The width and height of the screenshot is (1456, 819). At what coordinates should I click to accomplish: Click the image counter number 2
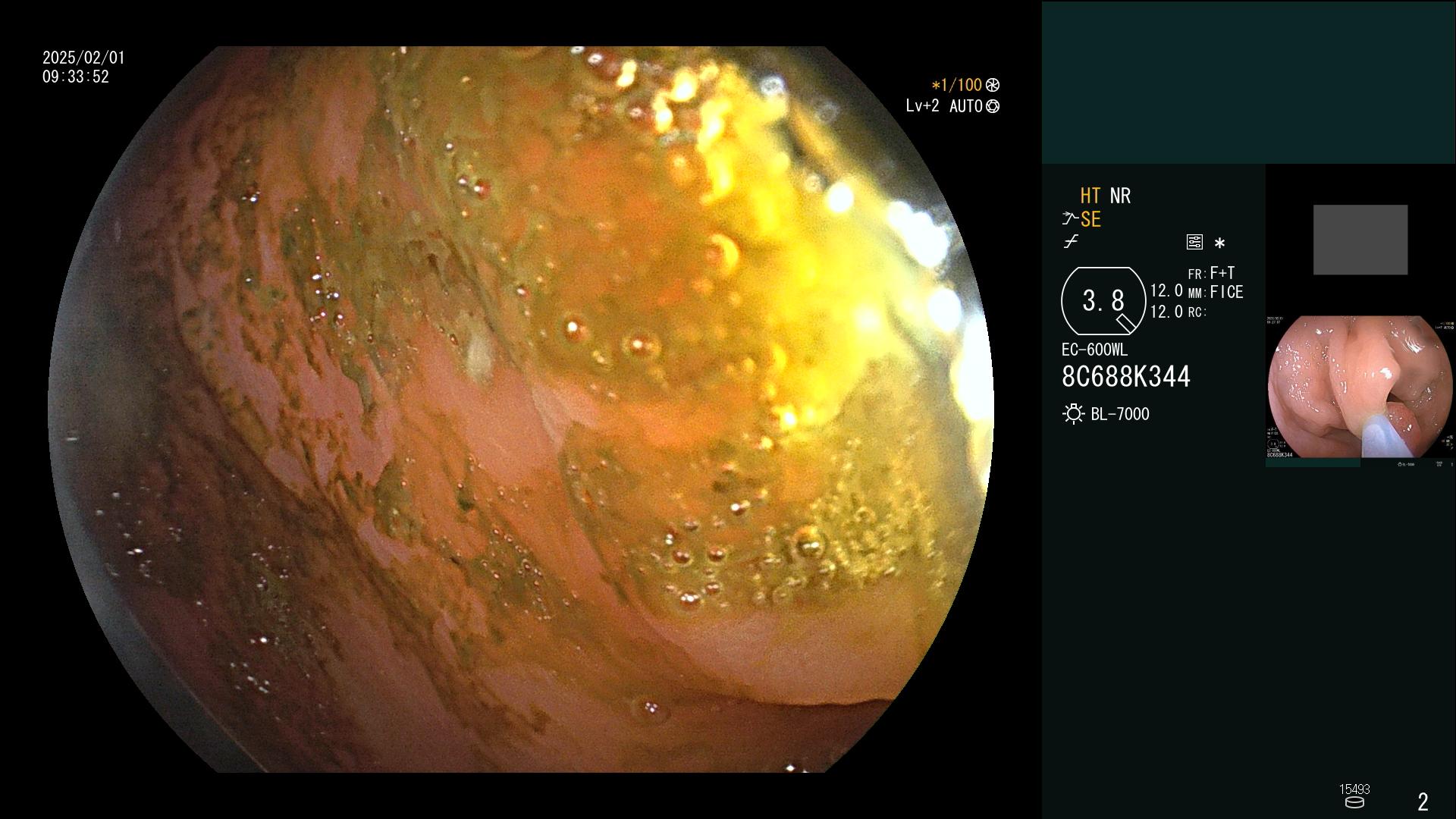tap(1423, 802)
